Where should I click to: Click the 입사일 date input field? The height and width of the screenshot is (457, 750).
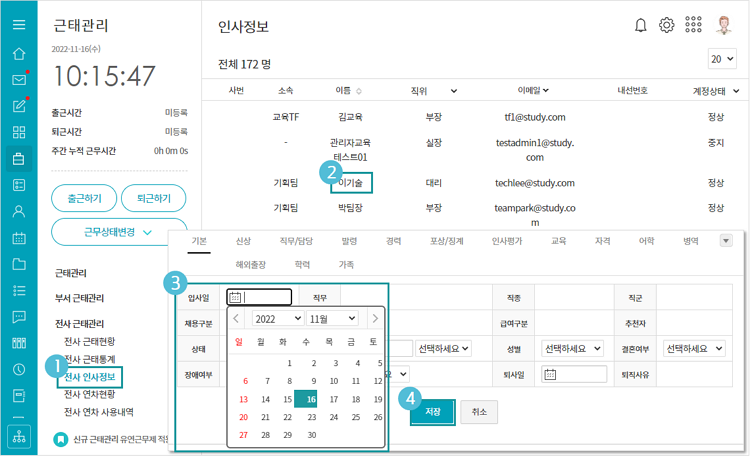[x=268, y=296]
